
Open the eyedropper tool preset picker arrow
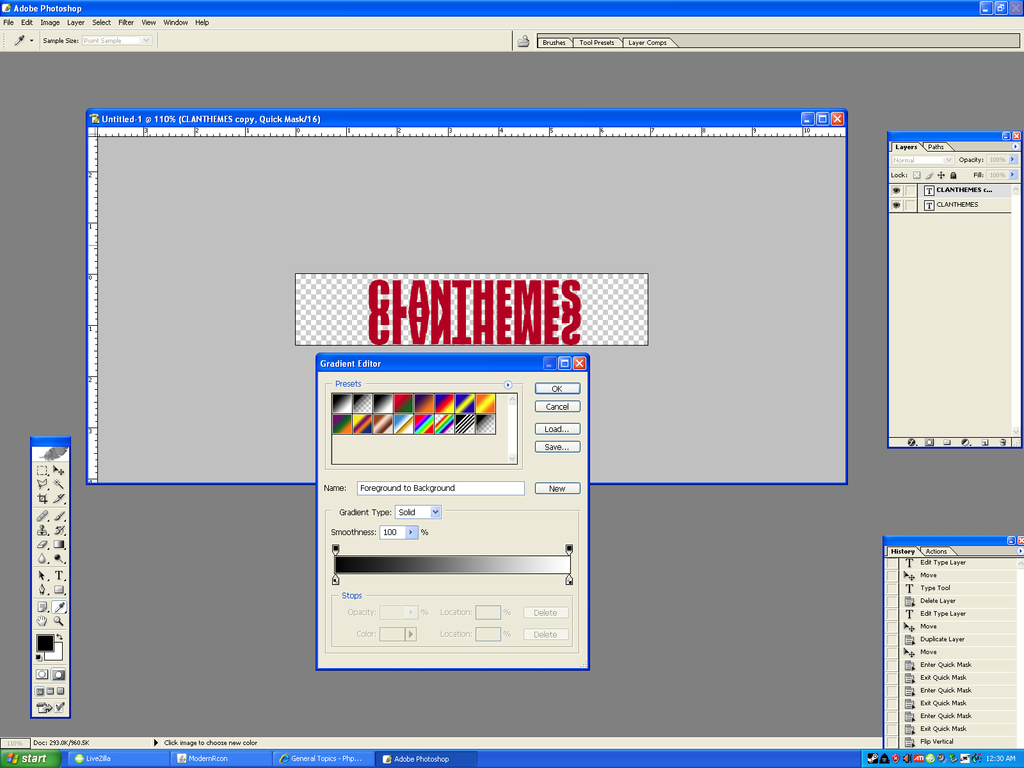click(31, 40)
